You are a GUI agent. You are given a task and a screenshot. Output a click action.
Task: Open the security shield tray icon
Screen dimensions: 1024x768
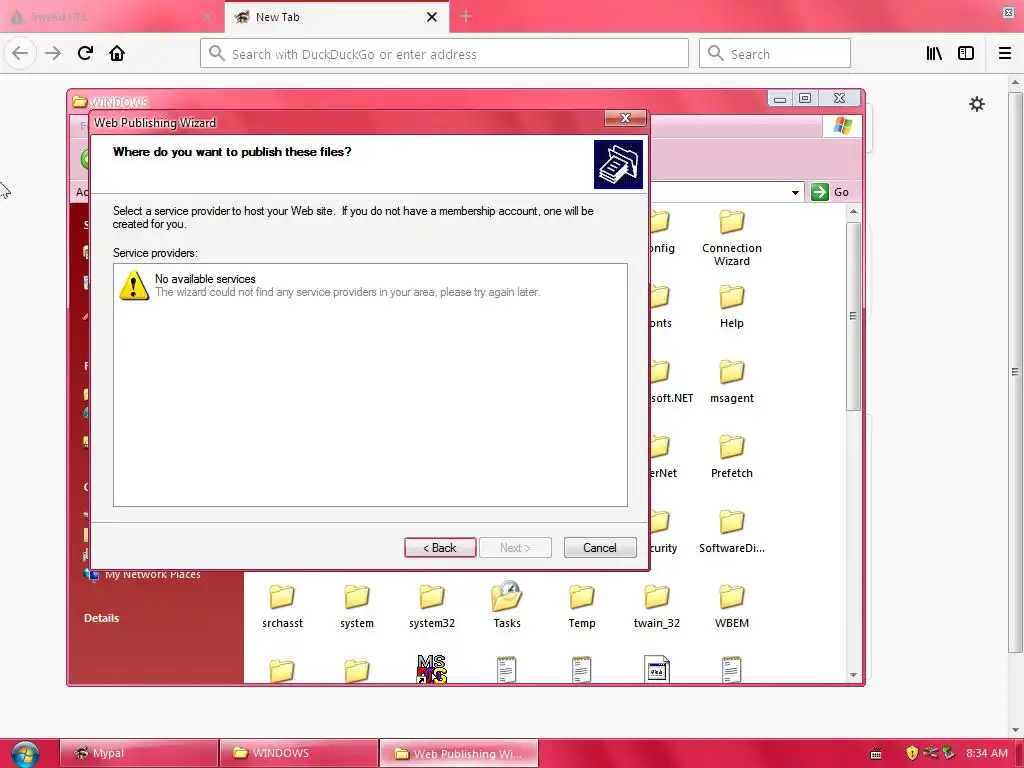click(912, 753)
